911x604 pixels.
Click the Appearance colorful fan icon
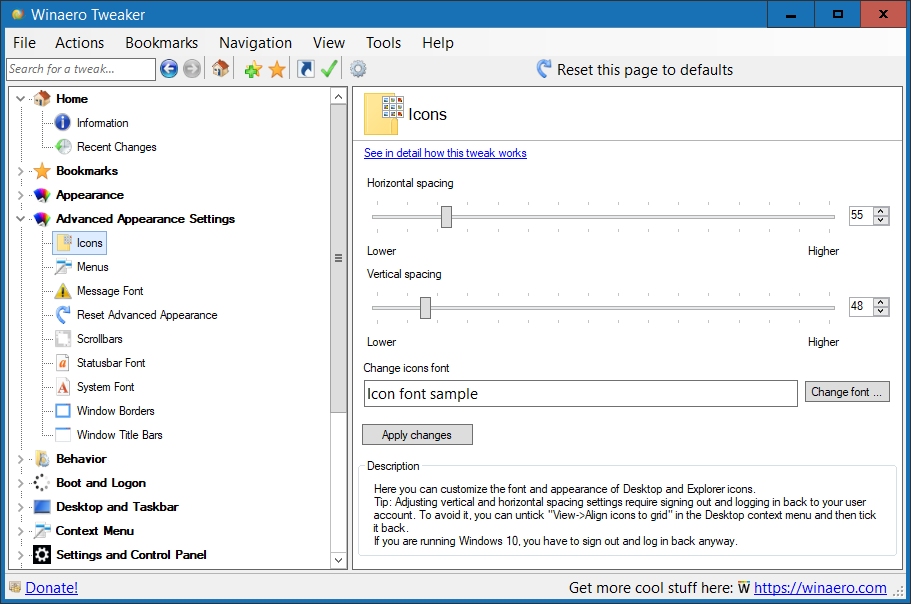[x=42, y=195]
